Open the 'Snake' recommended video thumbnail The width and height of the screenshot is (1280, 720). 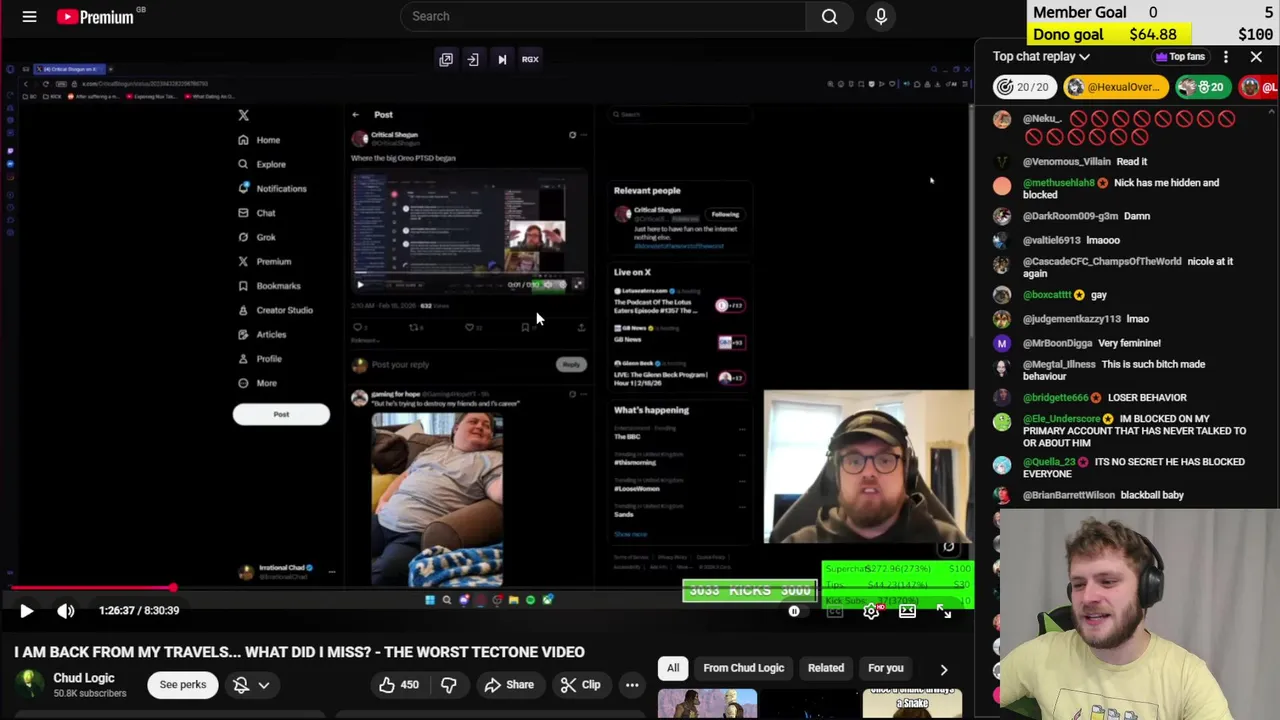(912, 705)
